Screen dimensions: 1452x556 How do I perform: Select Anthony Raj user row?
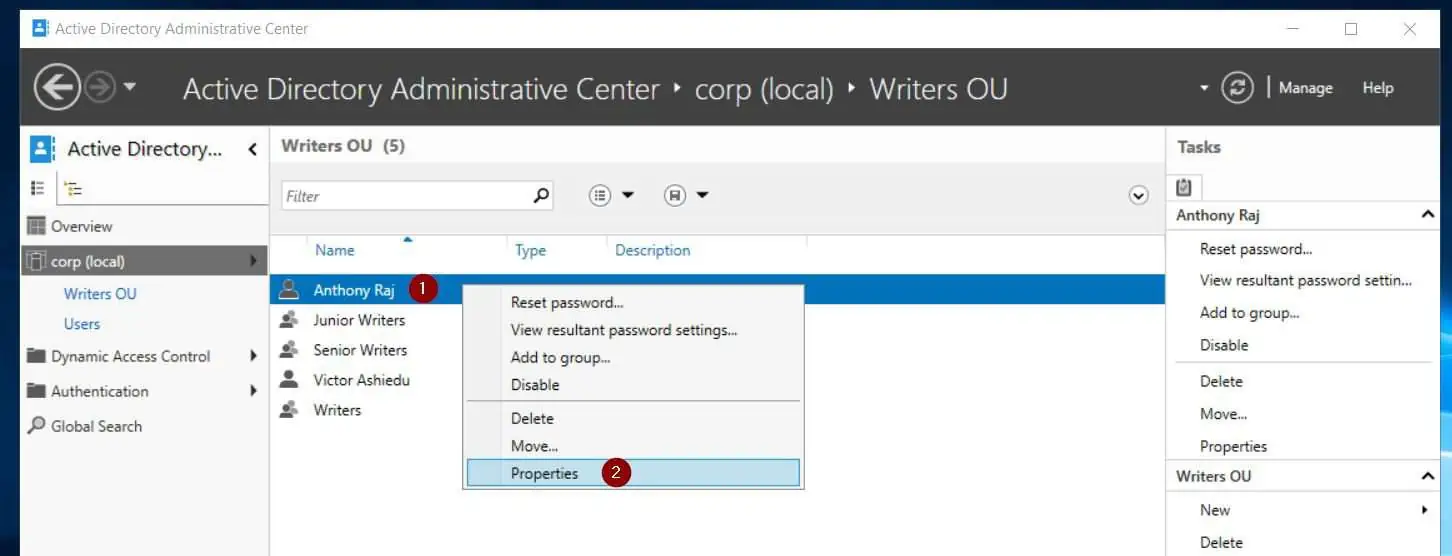pos(717,290)
